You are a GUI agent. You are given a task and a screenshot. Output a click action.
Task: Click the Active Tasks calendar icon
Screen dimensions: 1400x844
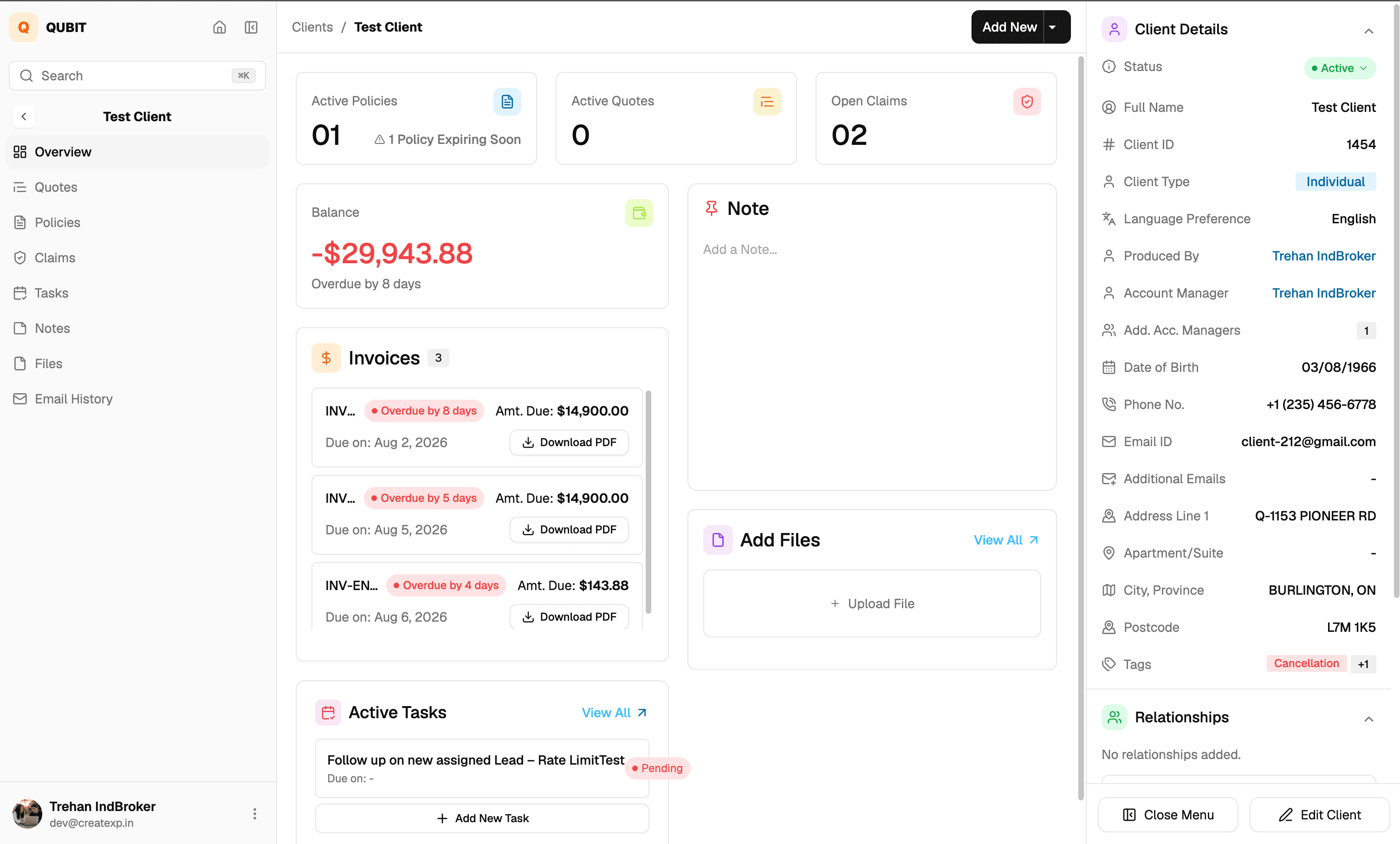(328, 713)
